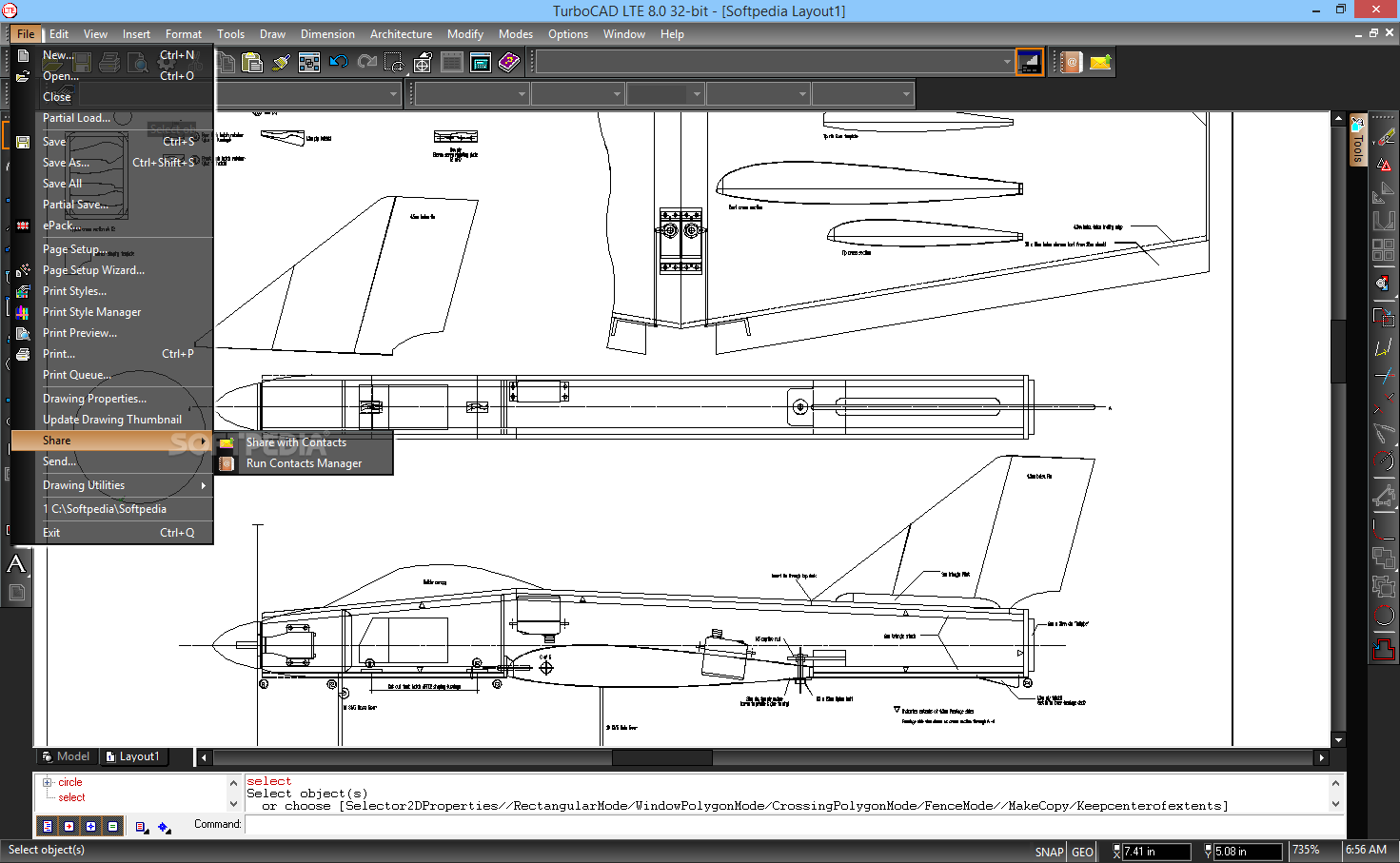This screenshot has width=1400, height=863.
Task: Open the dropdown left of the property bar
Action: pyautogui.click(x=393, y=94)
